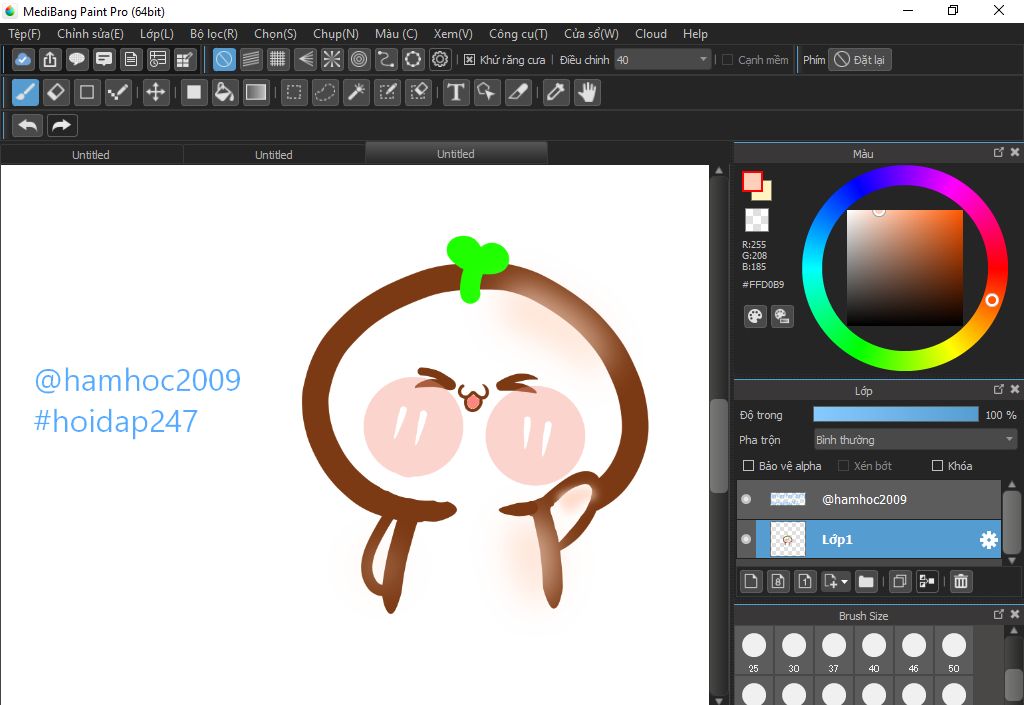Viewport: 1024px width, 705px height.
Task: Click the Đặt lại button
Action: 860,60
